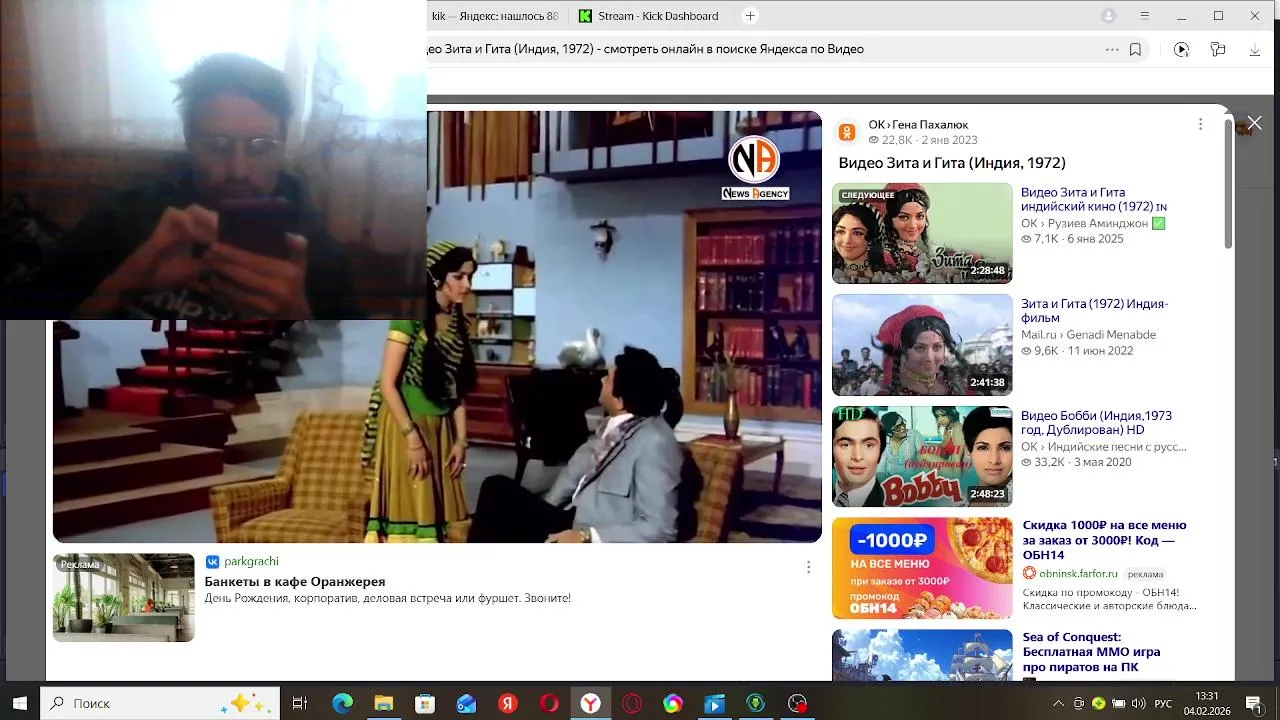Bookmark this page in address bar

coord(1135,49)
